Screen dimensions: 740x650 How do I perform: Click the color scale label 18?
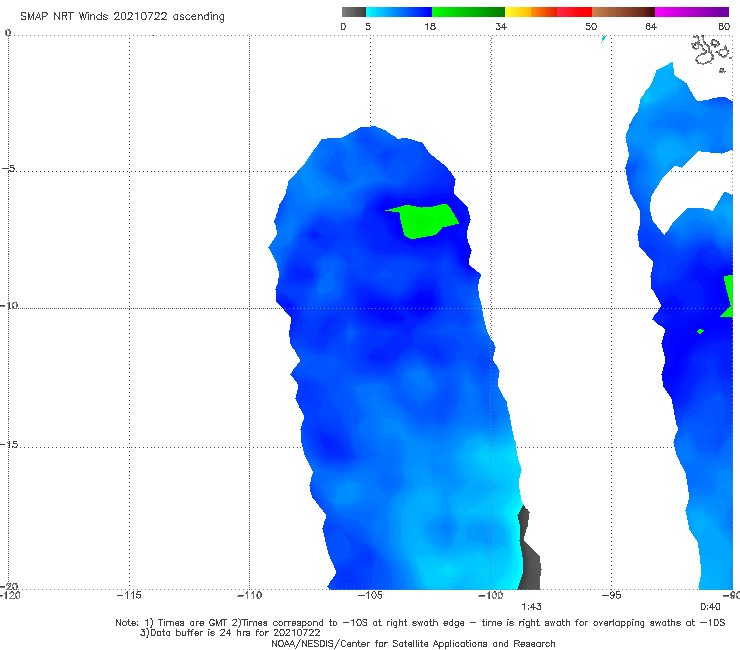tap(430, 26)
